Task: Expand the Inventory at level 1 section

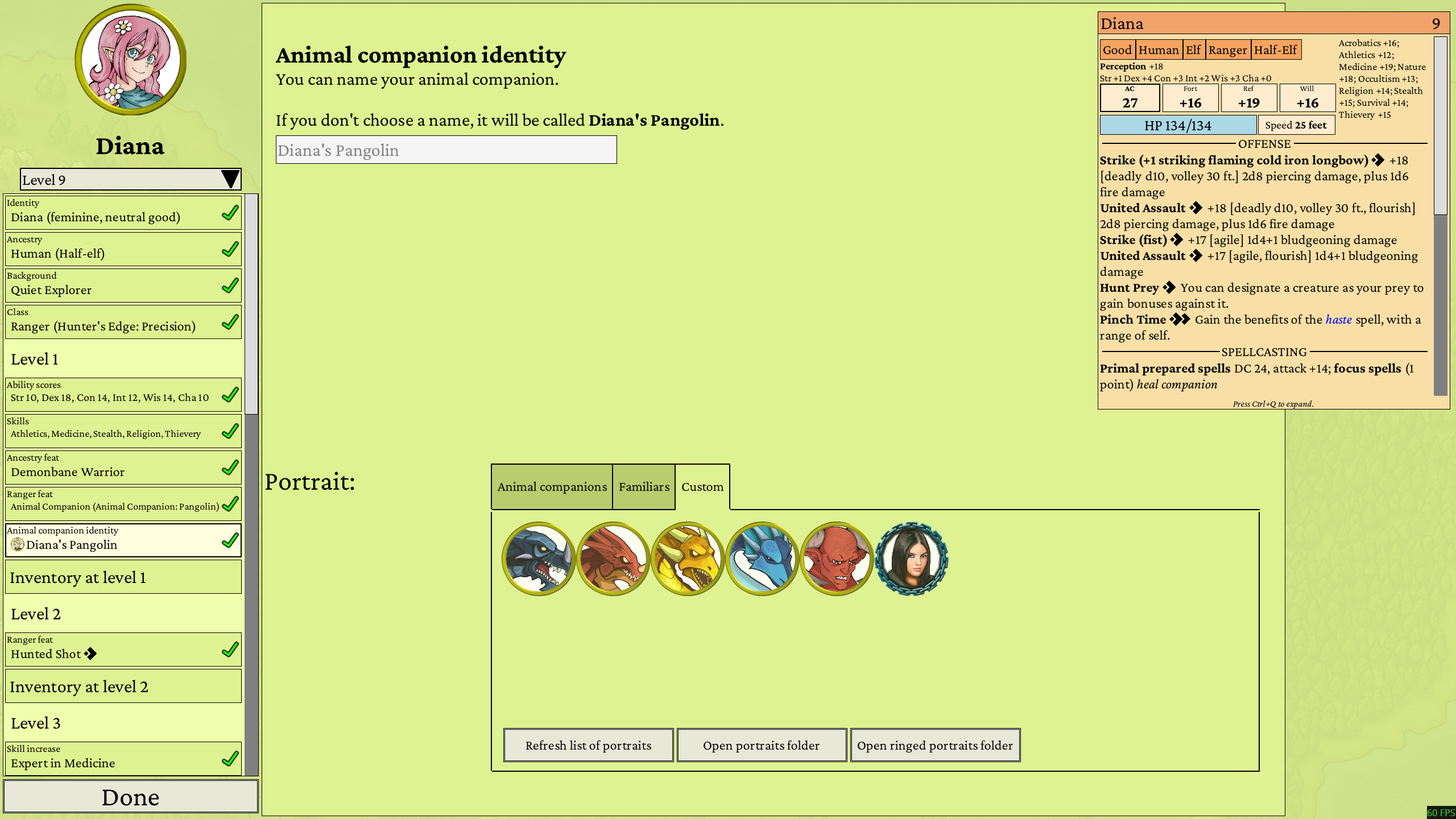Action: [x=123, y=577]
